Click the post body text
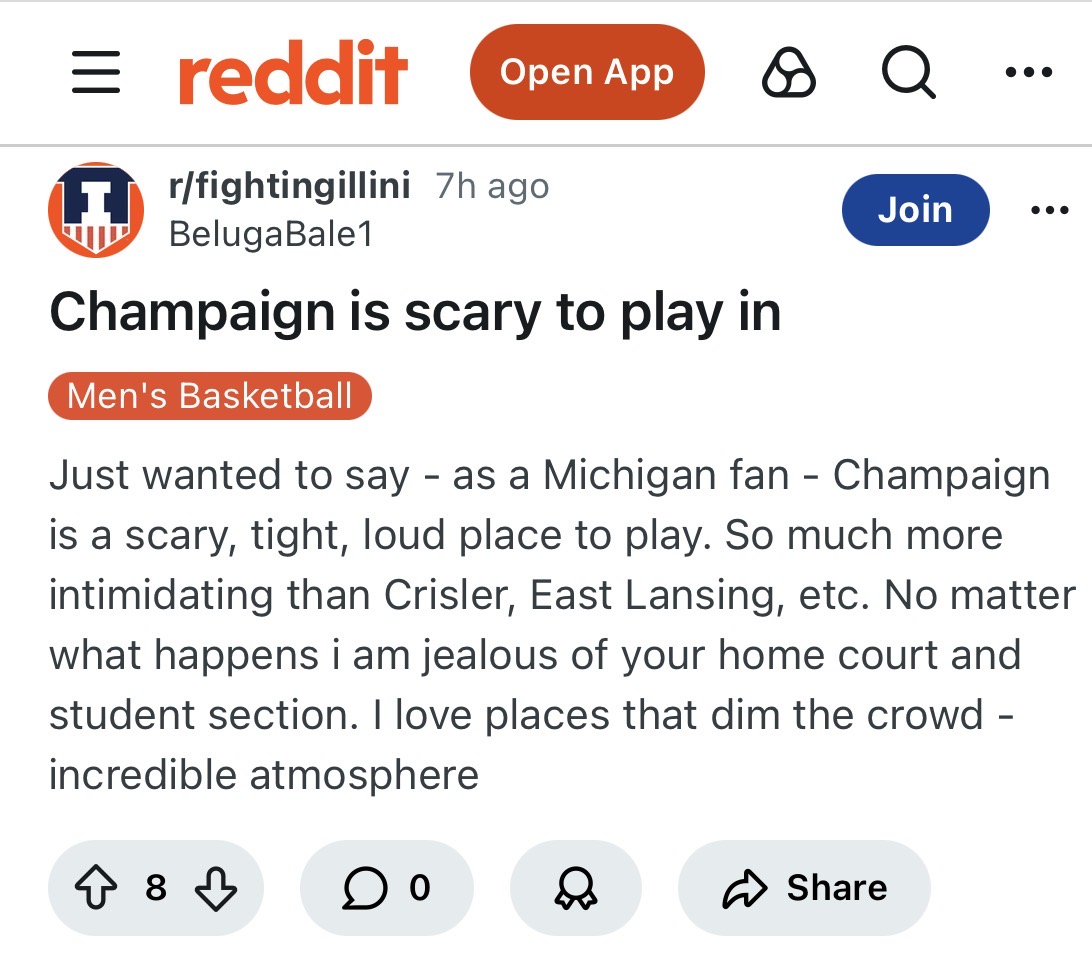The height and width of the screenshot is (958, 1092). click(546, 625)
